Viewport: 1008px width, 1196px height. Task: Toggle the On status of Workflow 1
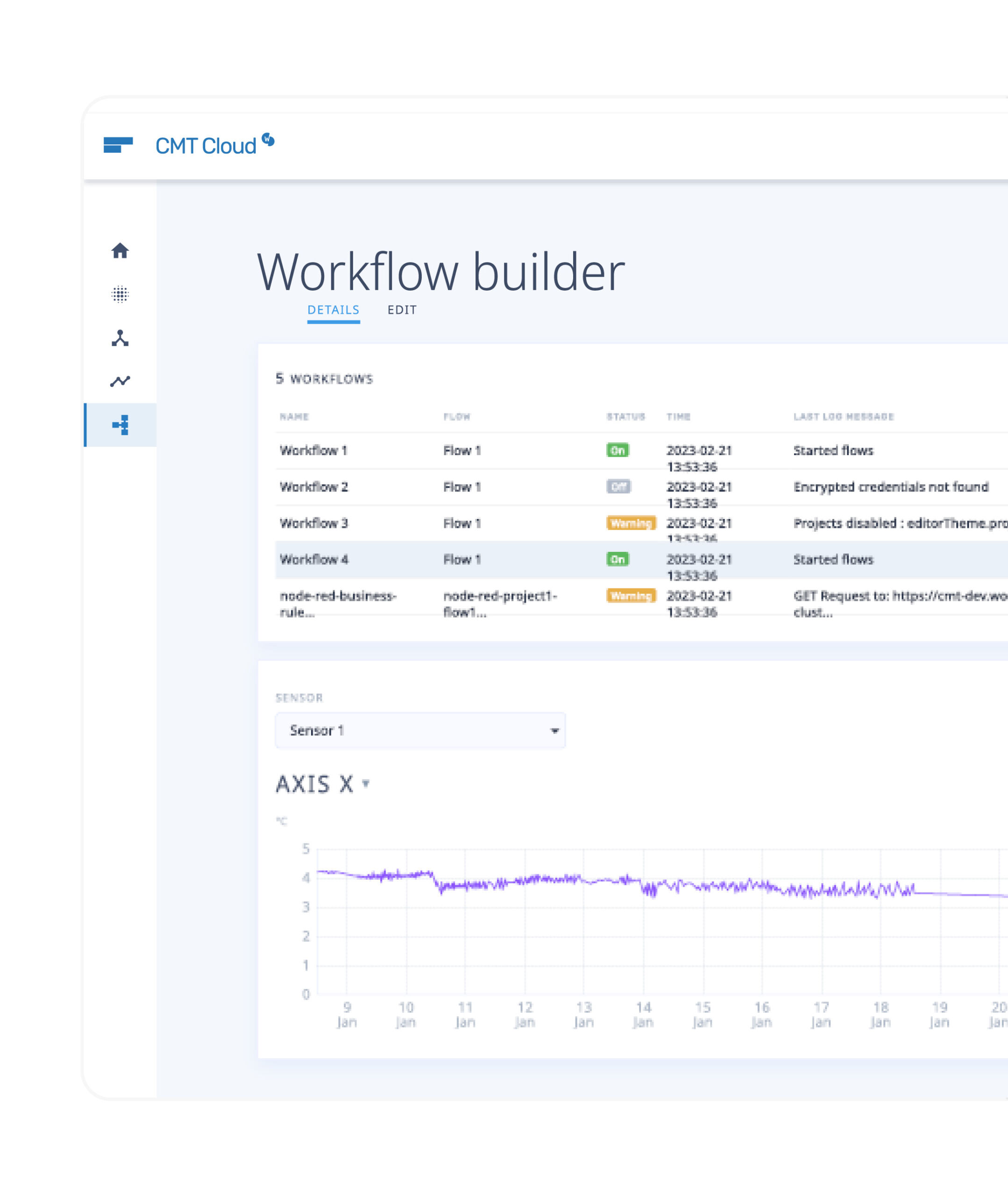(x=618, y=450)
